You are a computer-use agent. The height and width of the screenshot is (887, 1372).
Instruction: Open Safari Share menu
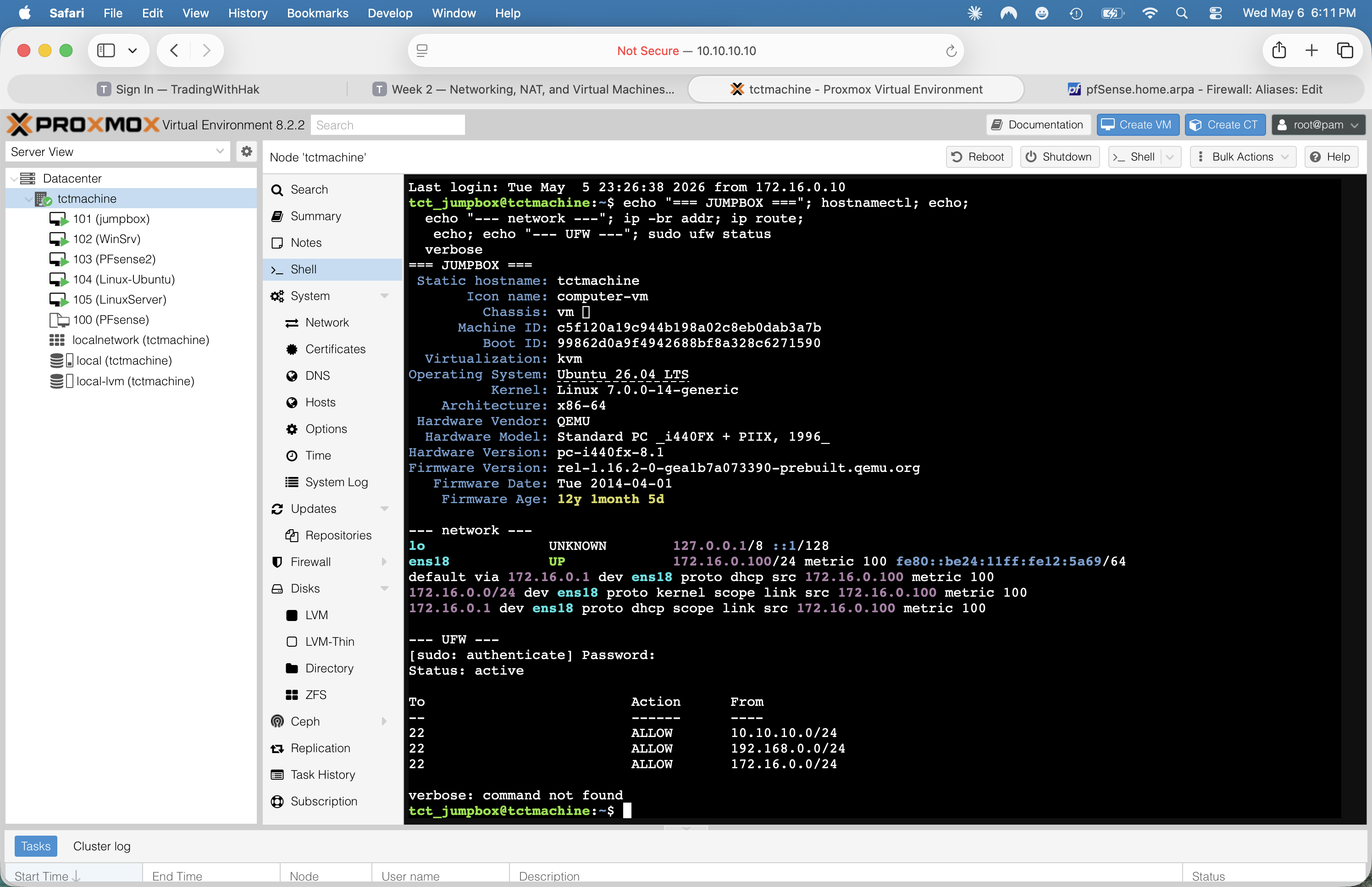click(x=1279, y=51)
